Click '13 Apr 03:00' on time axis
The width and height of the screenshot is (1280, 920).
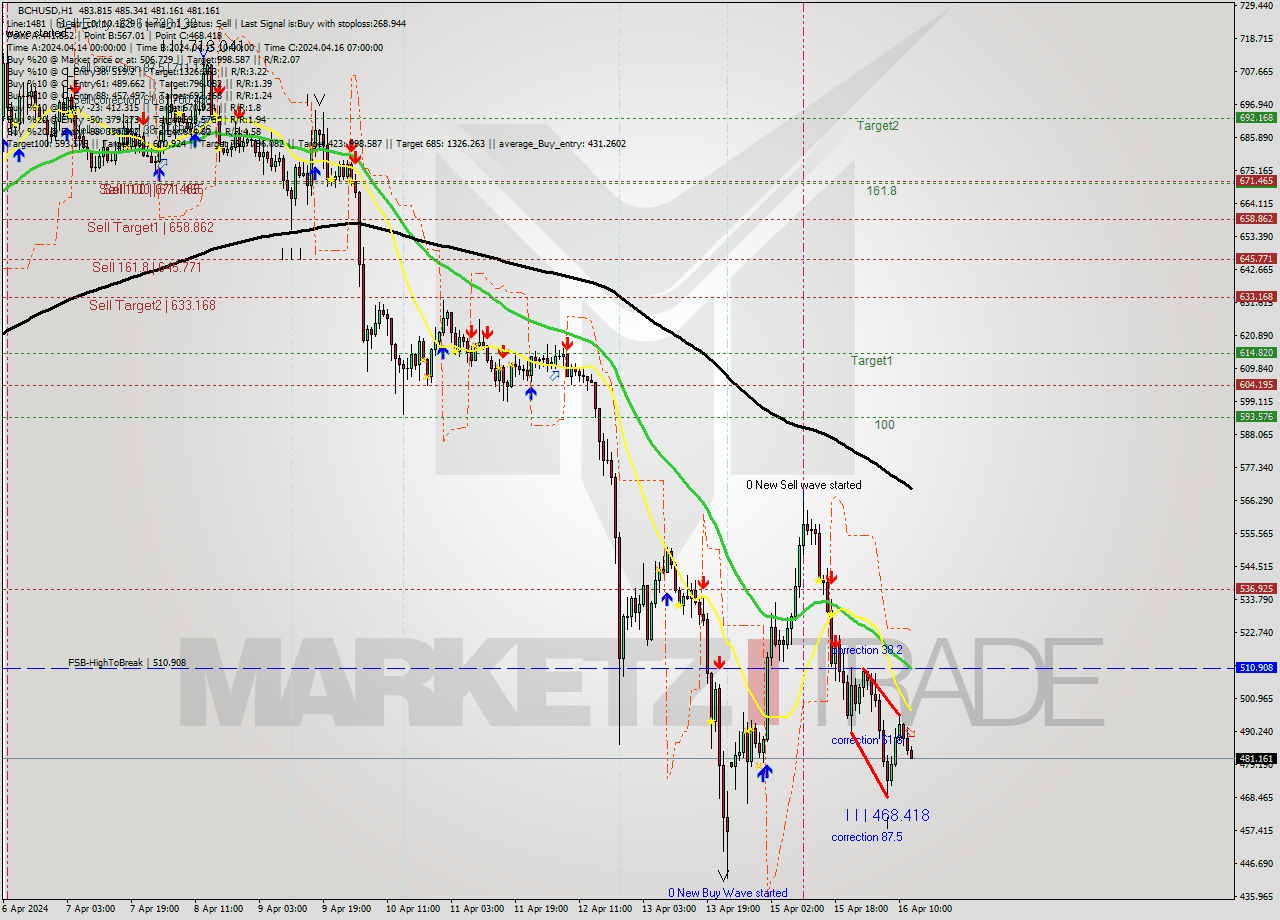[x=668, y=909]
